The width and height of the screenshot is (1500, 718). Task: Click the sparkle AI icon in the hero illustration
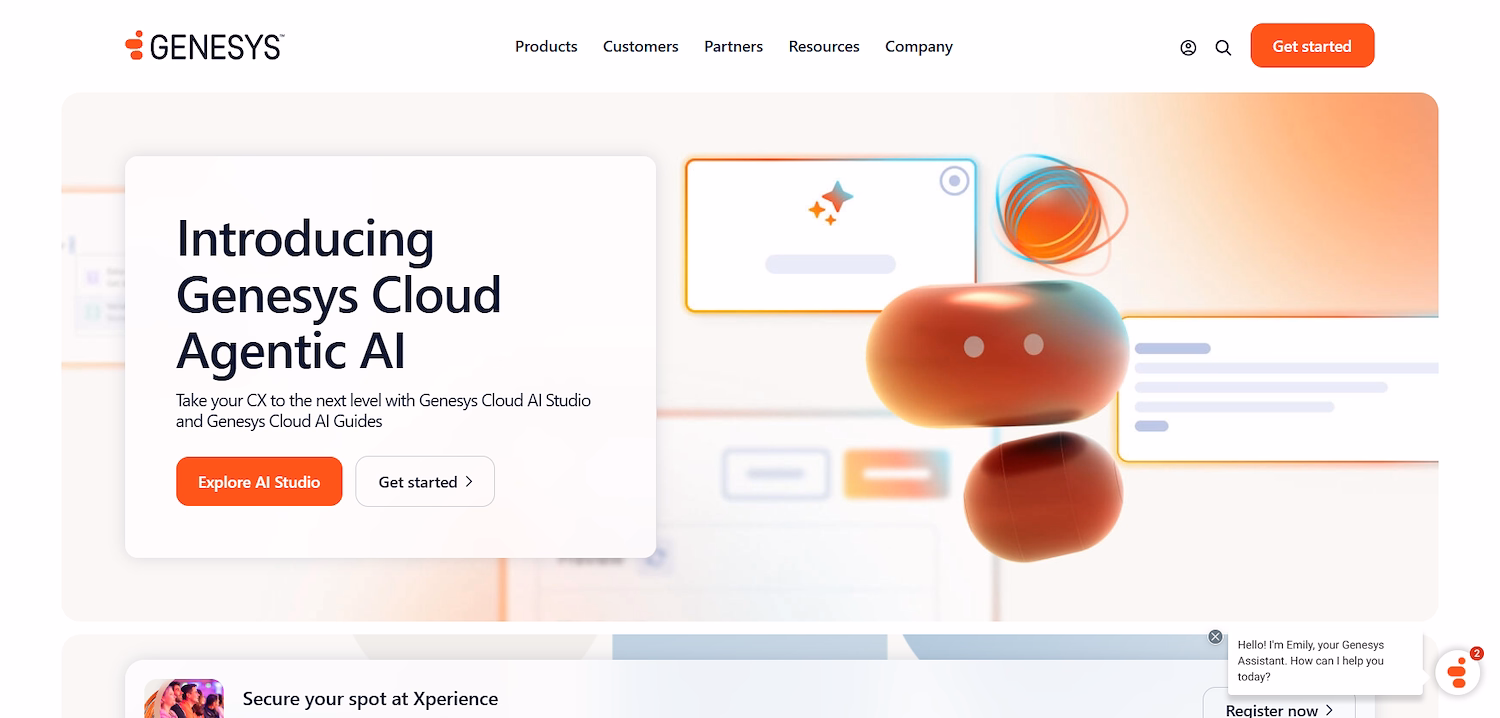(830, 200)
